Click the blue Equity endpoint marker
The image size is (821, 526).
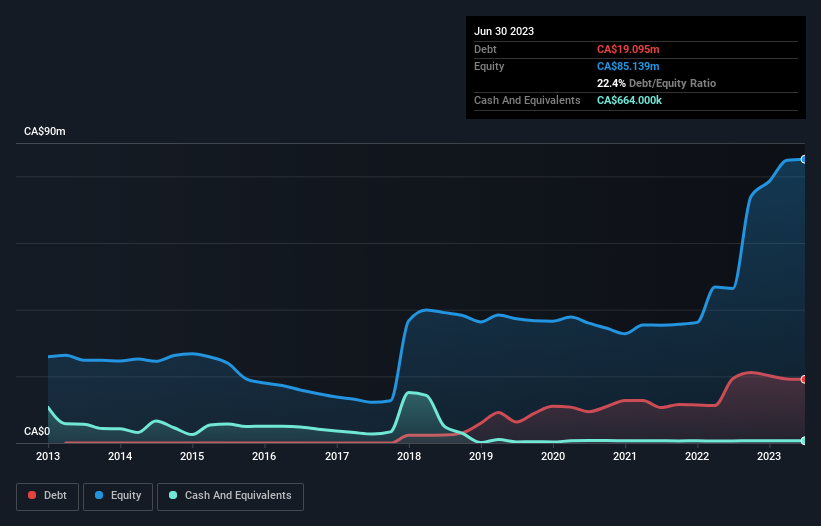pyautogui.click(x=804, y=160)
